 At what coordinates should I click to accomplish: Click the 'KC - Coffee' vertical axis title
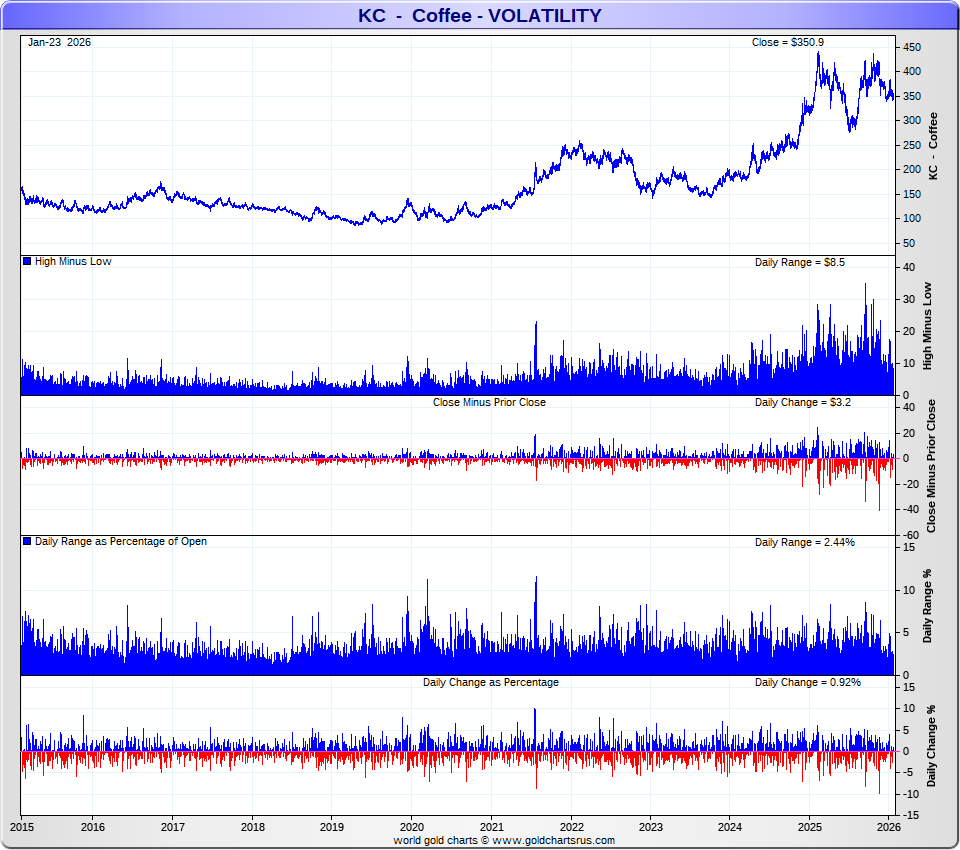(933, 146)
